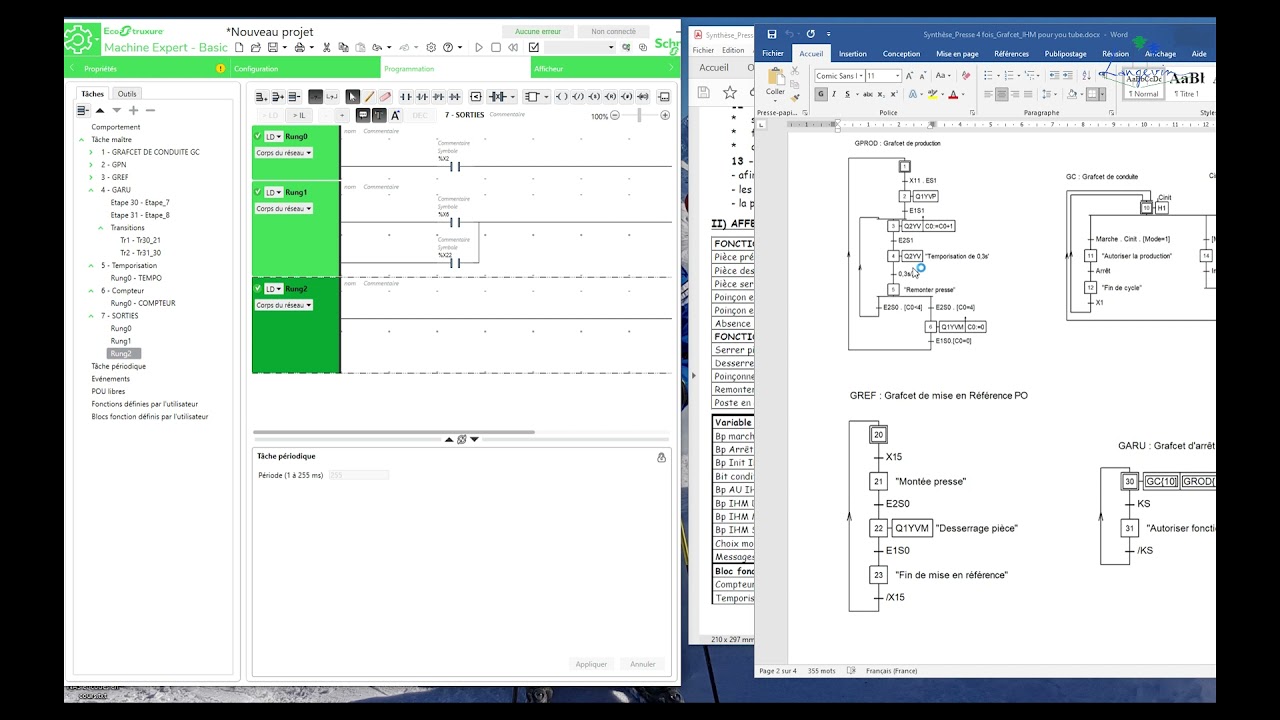This screenshot has width=1280, height=720.
Task: Toggle the Rung0 green checkmark
Action: pos(257,136)
